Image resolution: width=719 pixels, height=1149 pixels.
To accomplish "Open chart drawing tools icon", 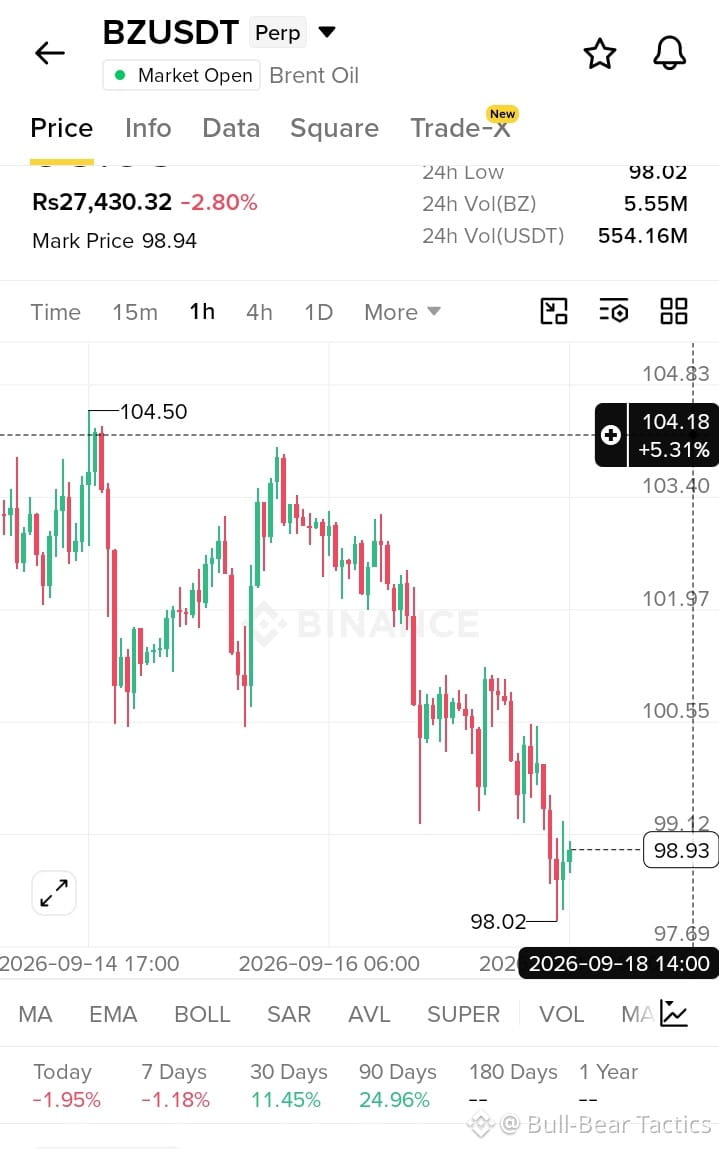I will coord(554,311).
